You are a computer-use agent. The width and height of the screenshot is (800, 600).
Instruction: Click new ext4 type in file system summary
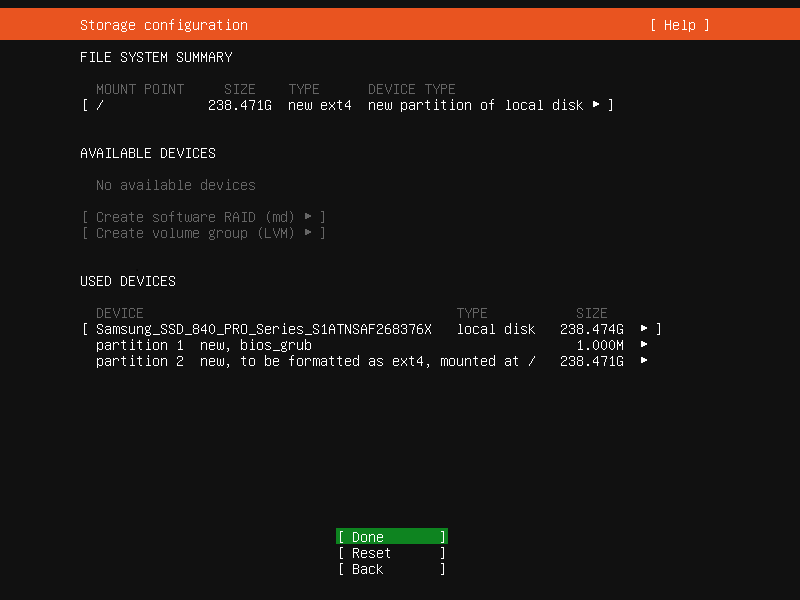tap(319, 105)
